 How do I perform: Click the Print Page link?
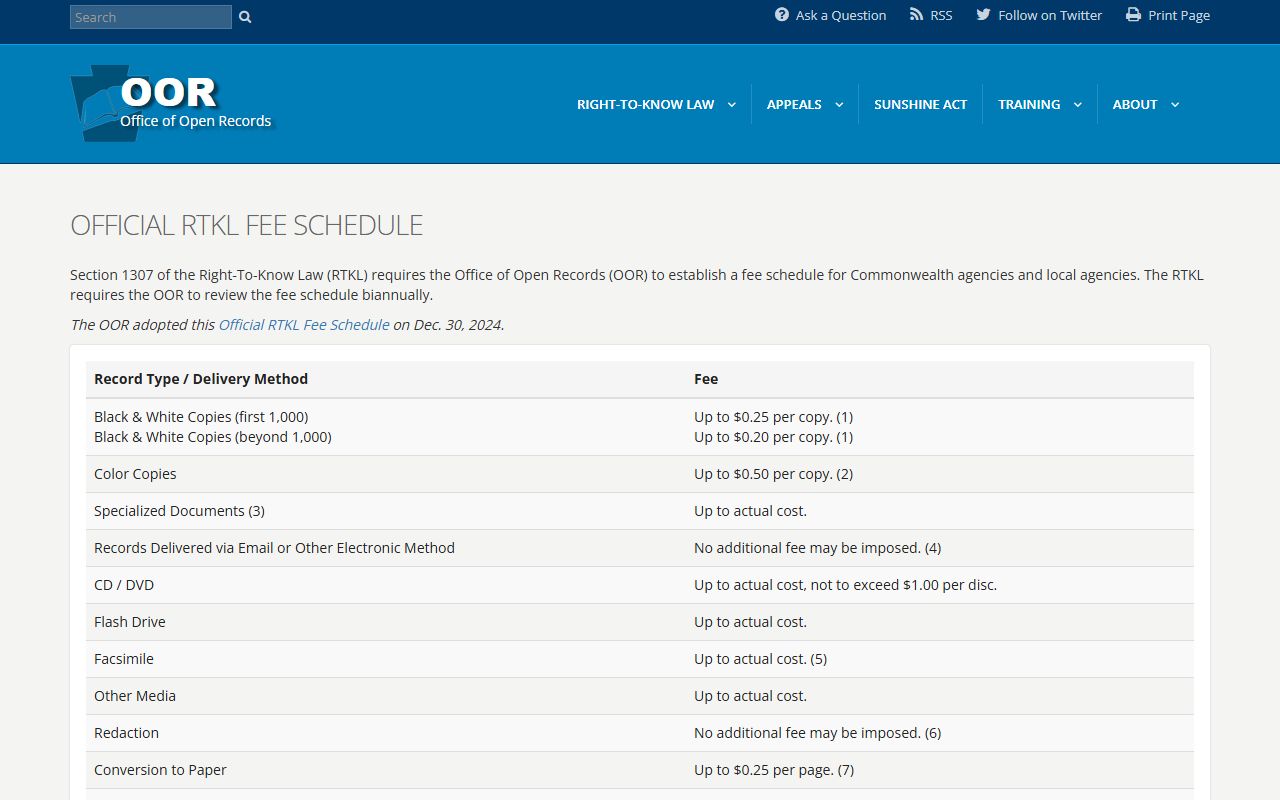(x=1178, y=15)
